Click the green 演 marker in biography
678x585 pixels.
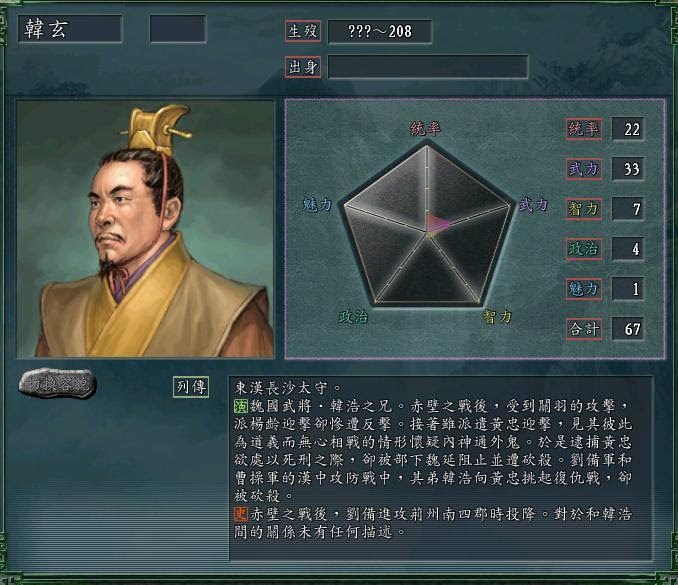click(240, 406)
